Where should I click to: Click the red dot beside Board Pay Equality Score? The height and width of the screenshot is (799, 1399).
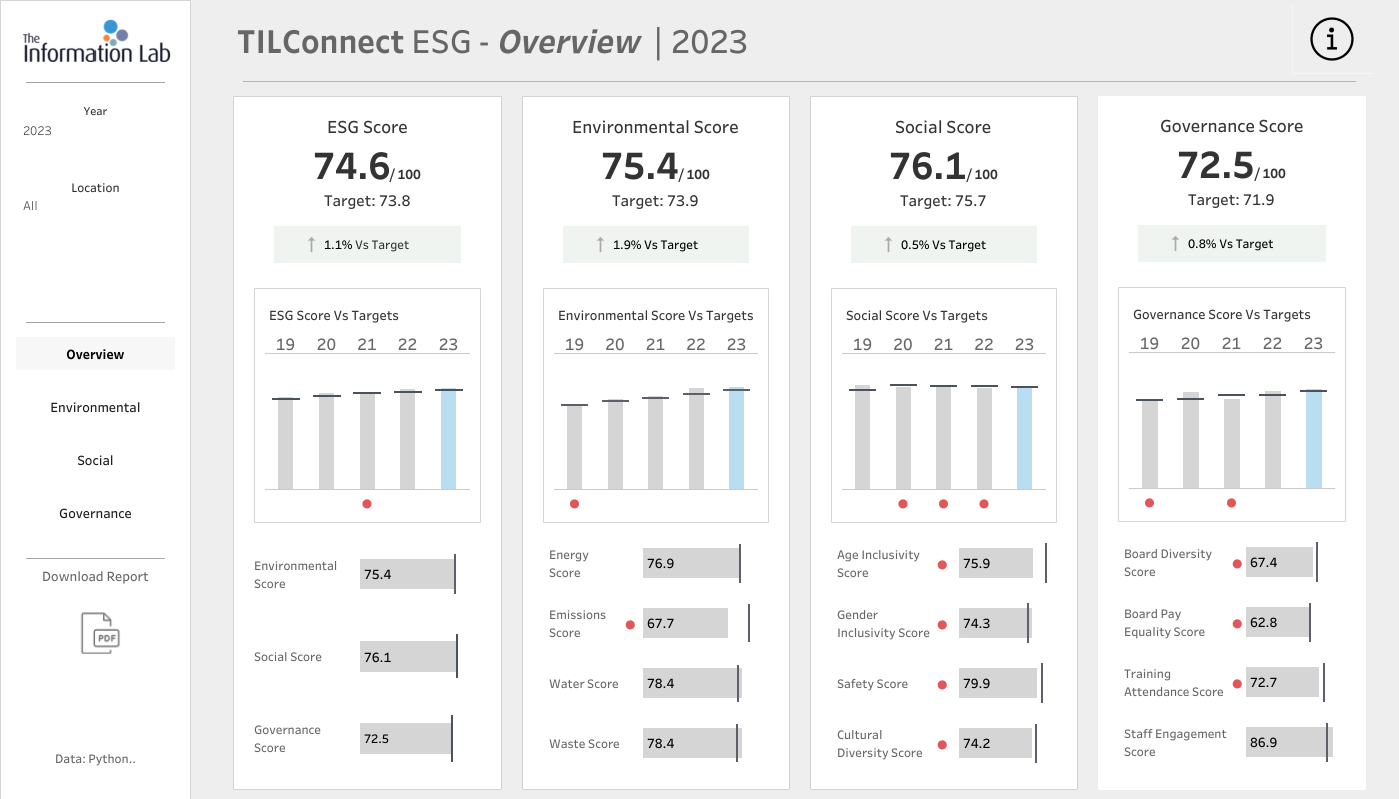coord(1237,623)
